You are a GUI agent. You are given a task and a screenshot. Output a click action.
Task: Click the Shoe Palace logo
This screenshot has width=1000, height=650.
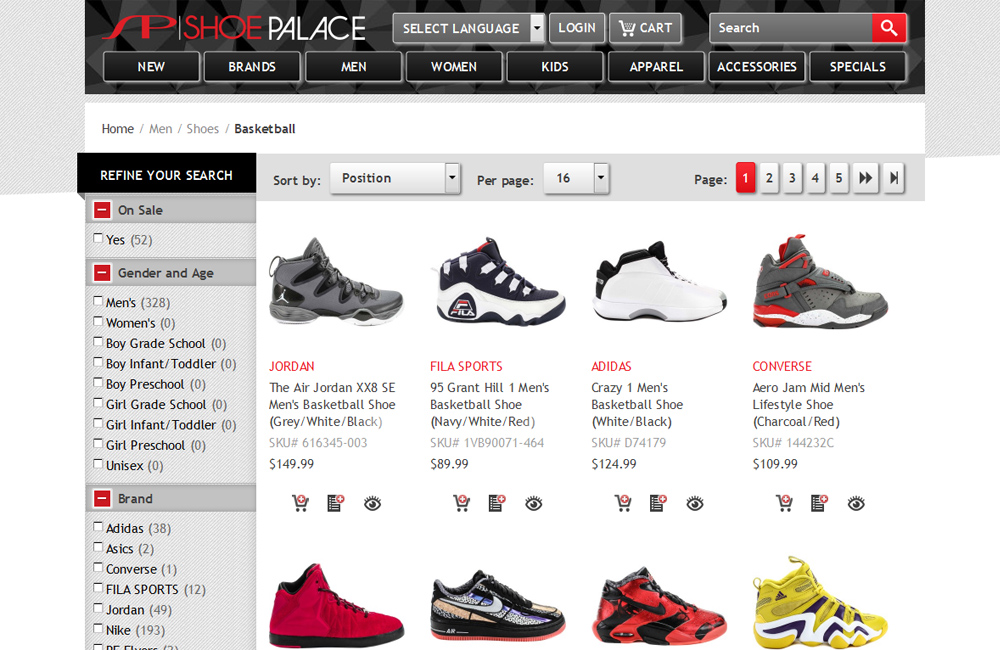[233, 28]
